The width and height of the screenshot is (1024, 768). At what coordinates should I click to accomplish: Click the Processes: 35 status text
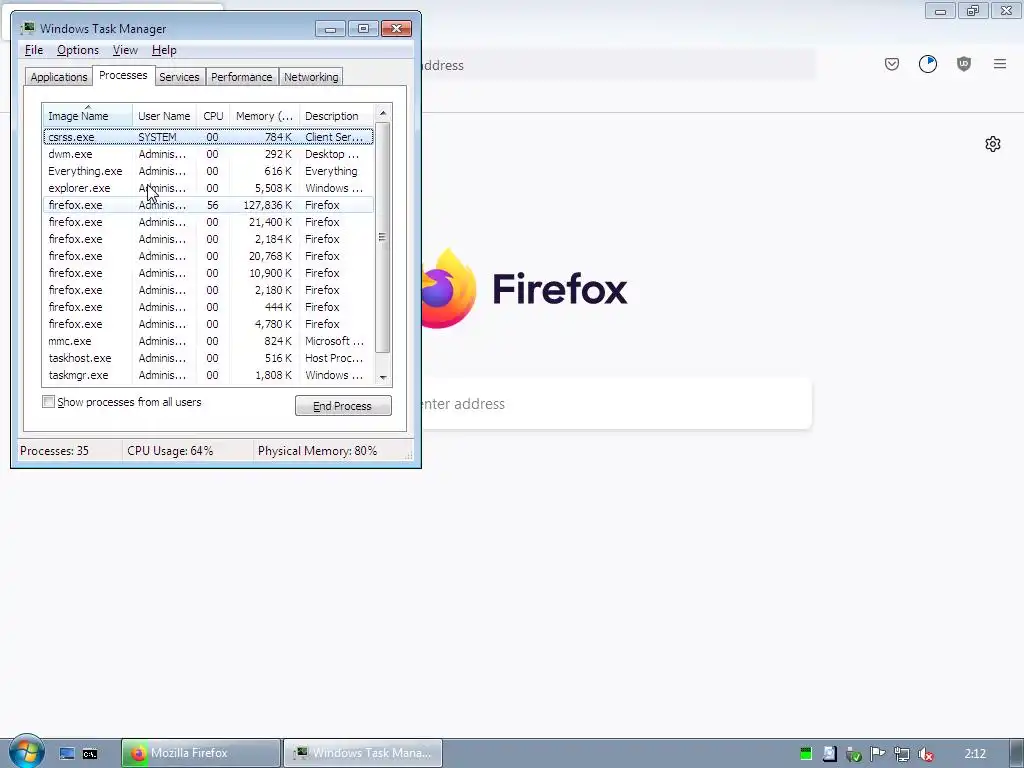54,451
